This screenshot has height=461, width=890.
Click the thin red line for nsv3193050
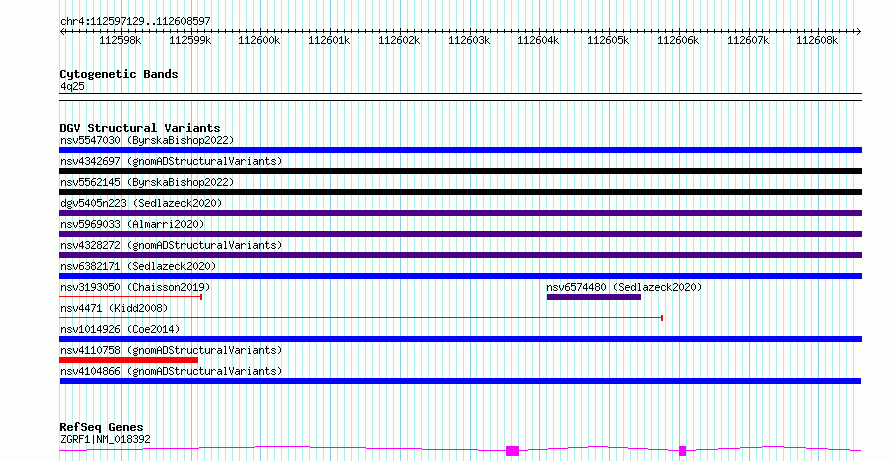(131, 296)
